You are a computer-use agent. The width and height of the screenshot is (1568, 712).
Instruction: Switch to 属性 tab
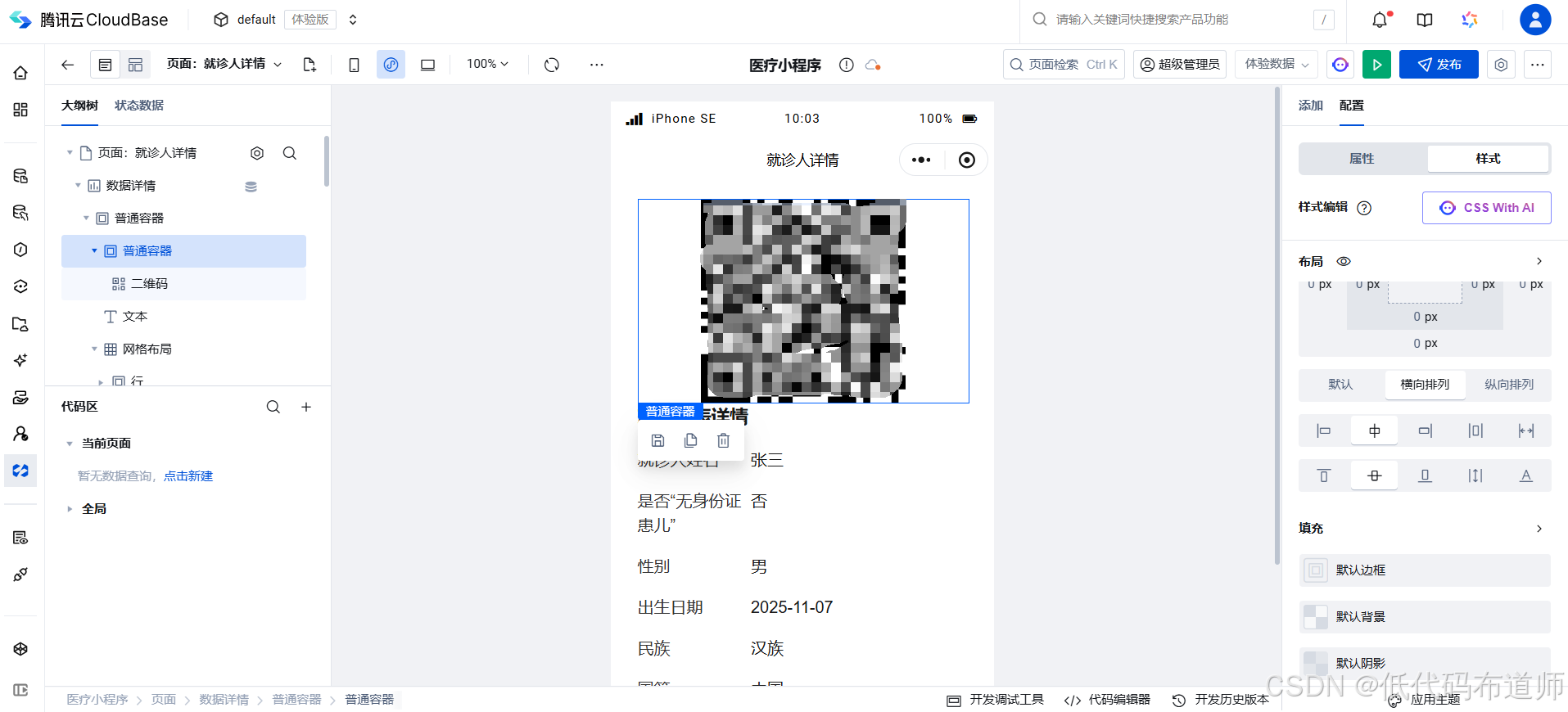click(x=1362, y=159)
